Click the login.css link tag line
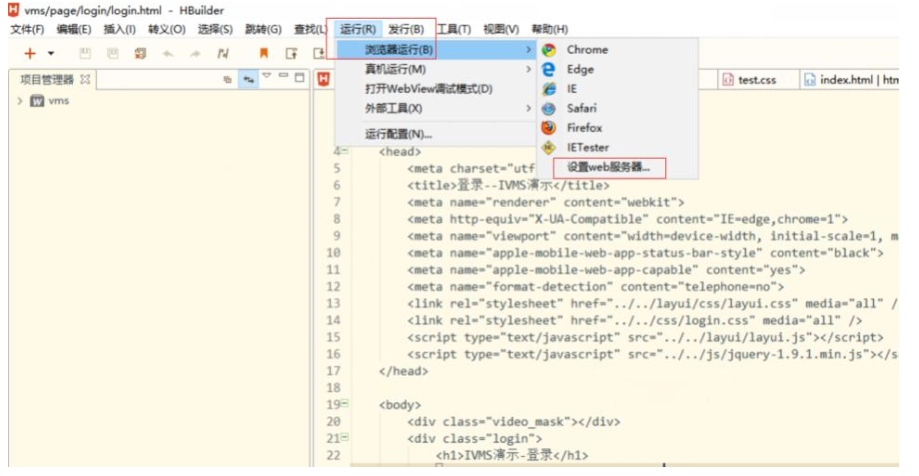Screen dimensions: 919x476 tap(635, 321)
